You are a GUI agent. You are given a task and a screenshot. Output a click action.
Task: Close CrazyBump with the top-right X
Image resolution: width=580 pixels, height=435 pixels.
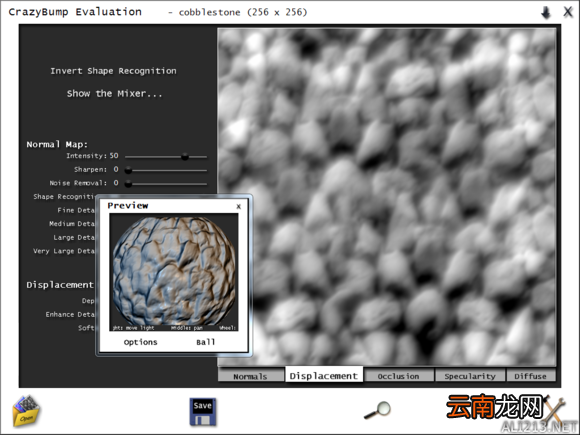click(568, 12)
